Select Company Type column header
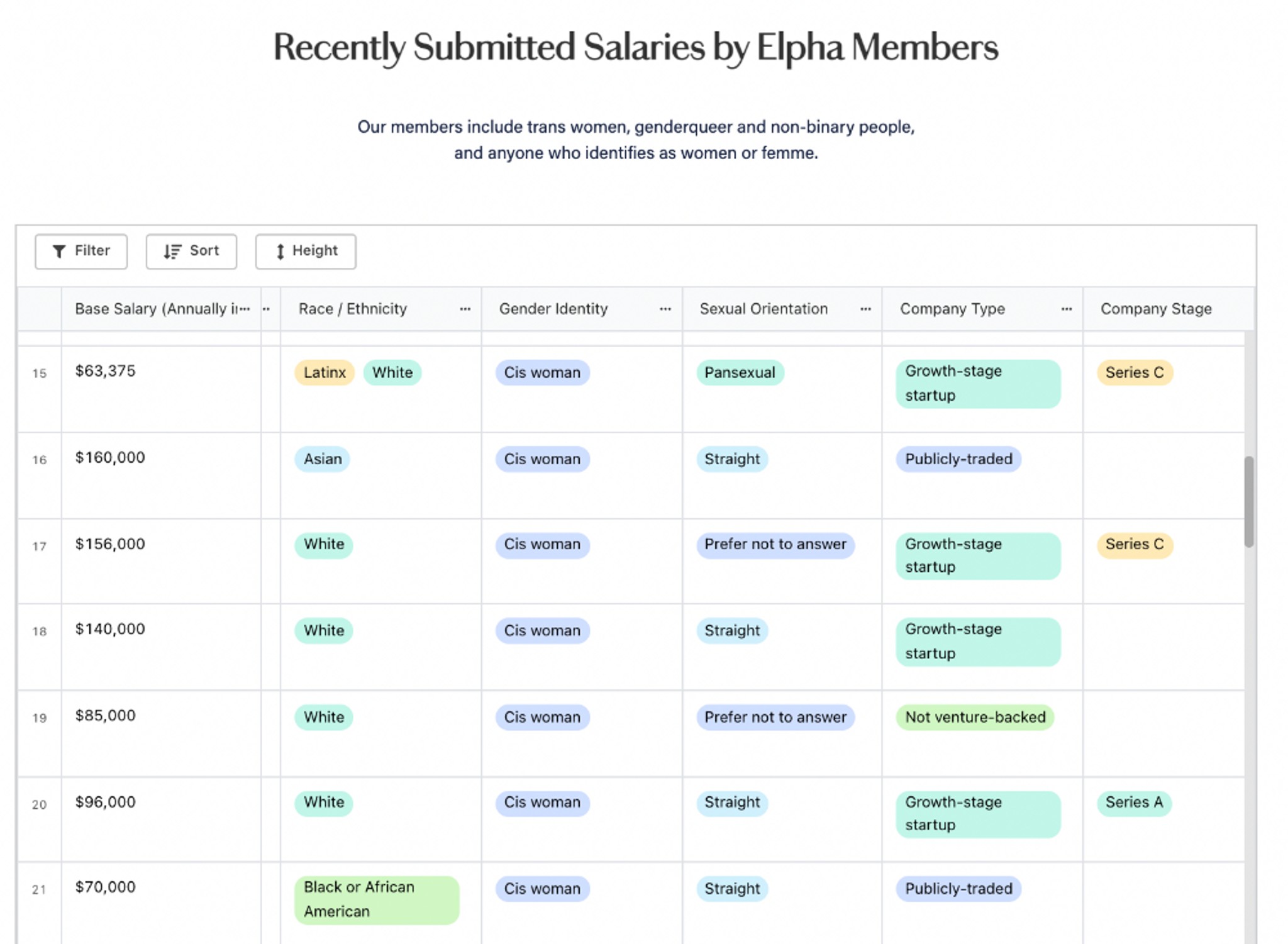Image resolution: width=1288 pixels, height=944 pixels. [x=982, y=309]
